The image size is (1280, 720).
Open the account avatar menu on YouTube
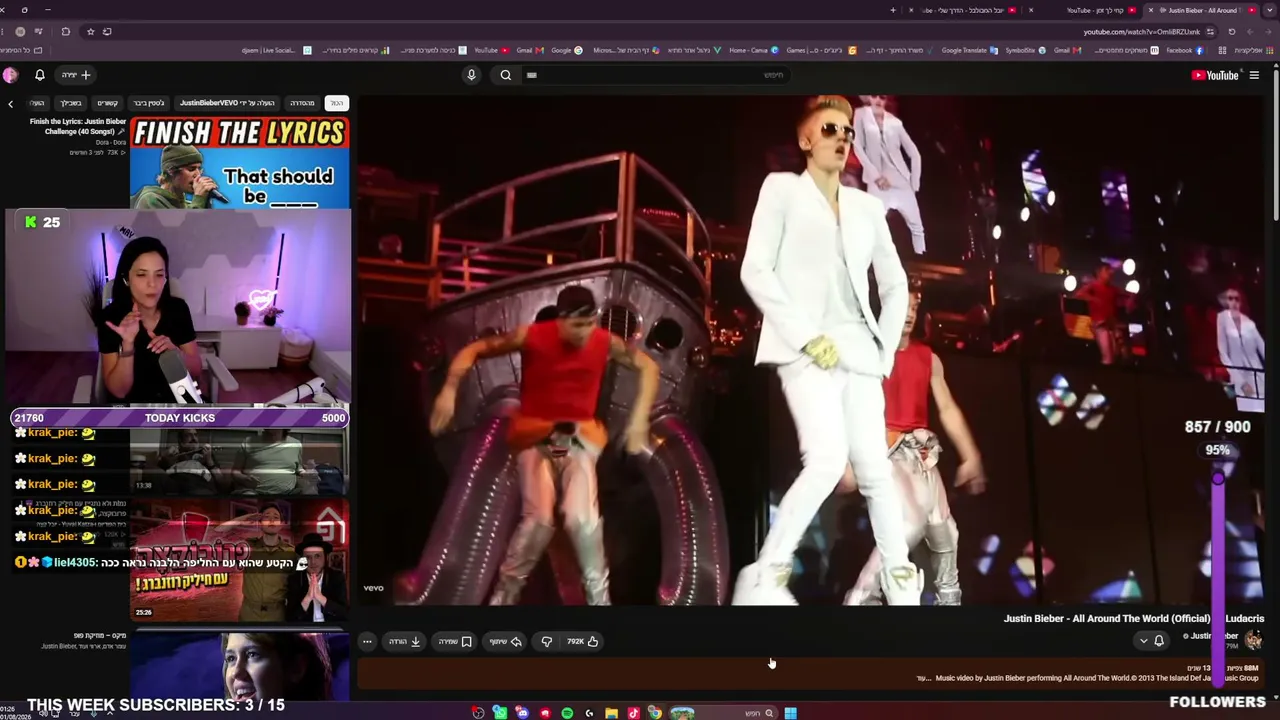pyautogui.click(x=10, y=75)
